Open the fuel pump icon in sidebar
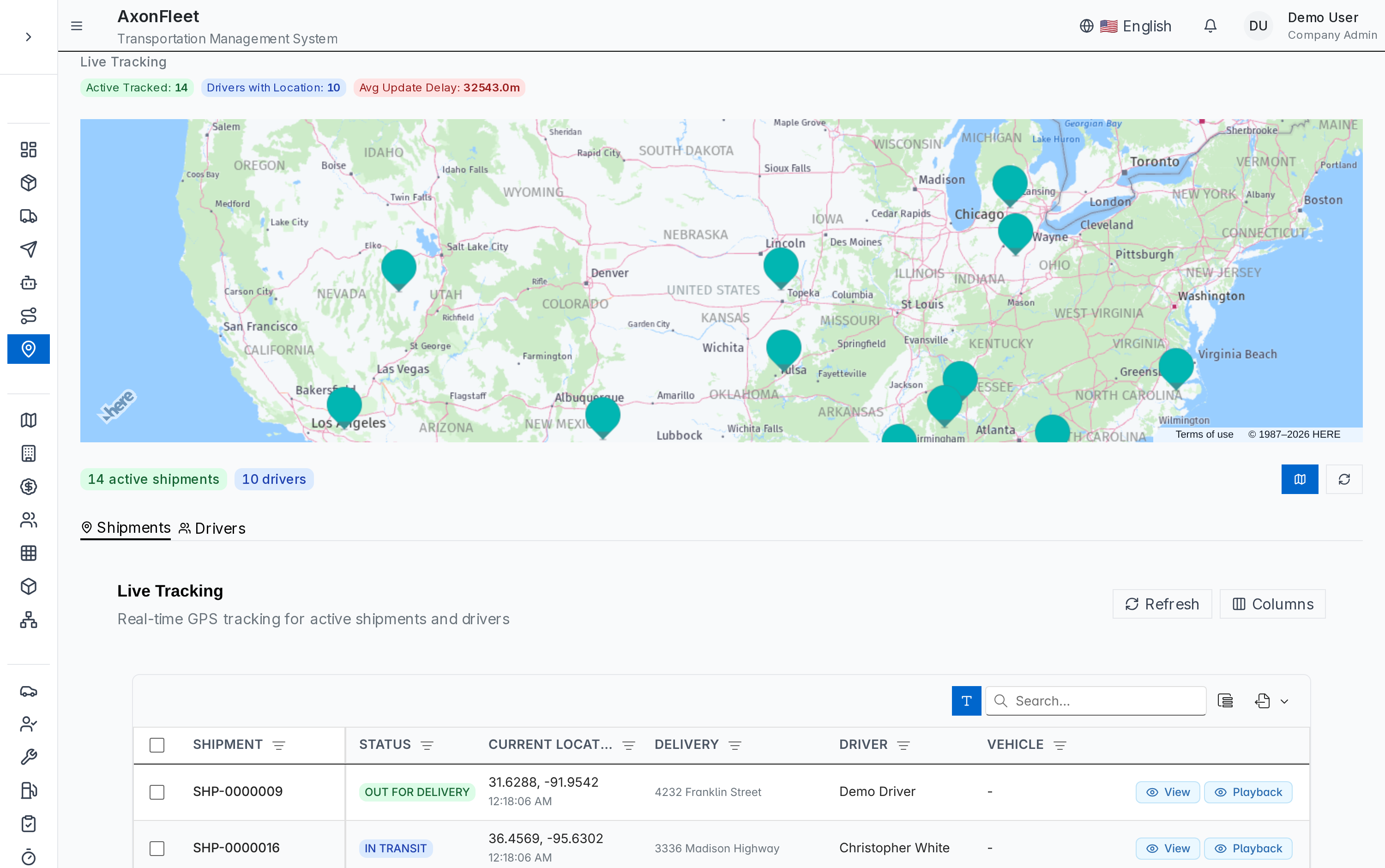Image resolution: width=1385 pixels, height=868 pixels. tap(28, 791)
